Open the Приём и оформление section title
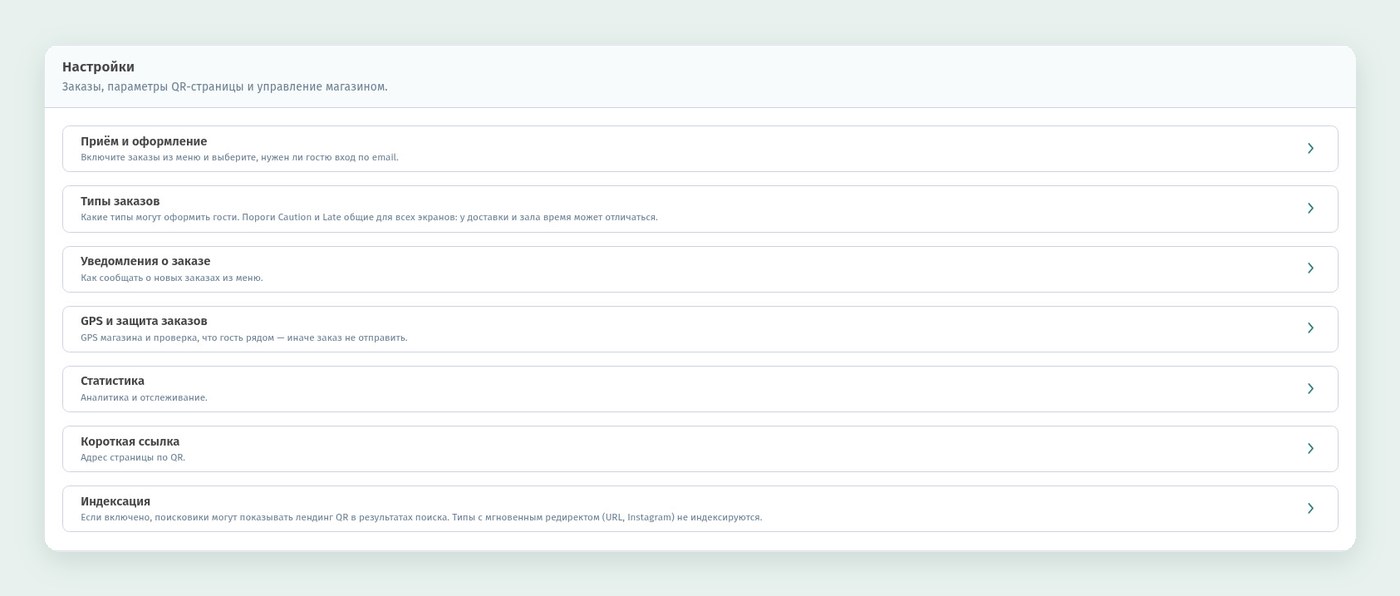Viewport: 1400px width, 596px height. point(144,141)
